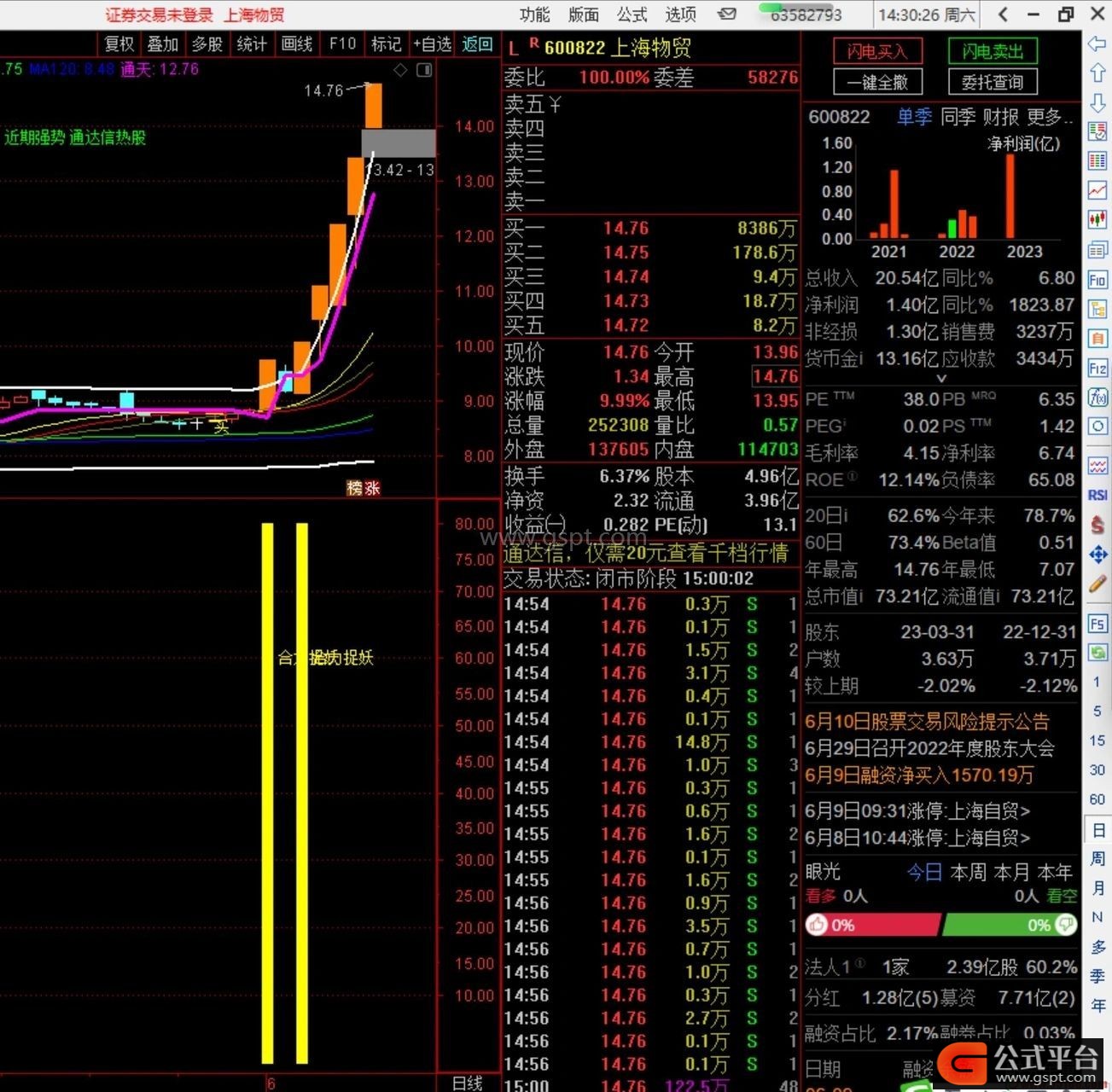Click the up arrow icon in right sidebar

(1097, 73)
